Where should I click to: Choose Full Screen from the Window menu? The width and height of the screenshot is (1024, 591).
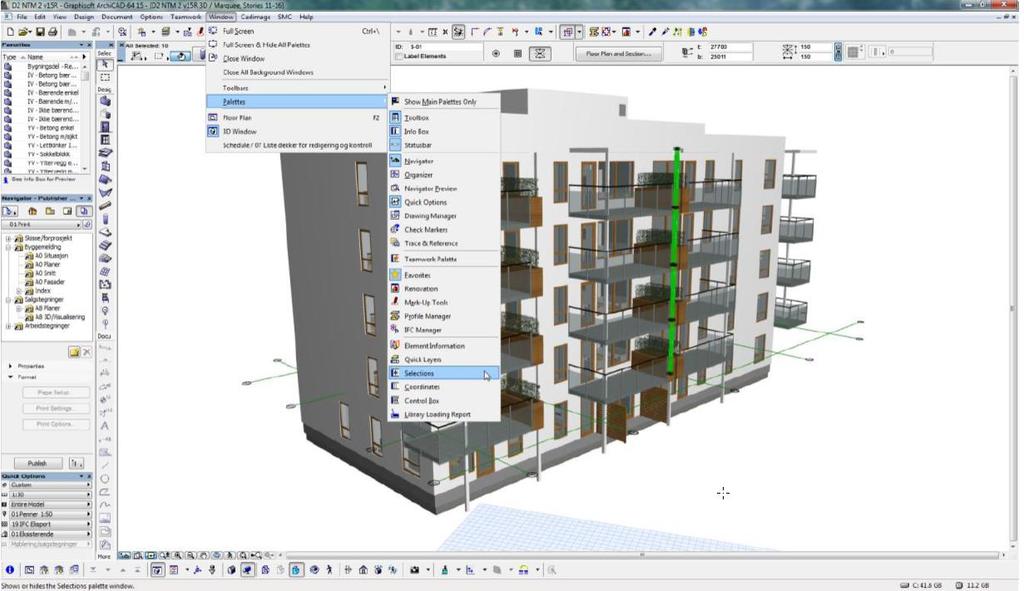(296, 31)
